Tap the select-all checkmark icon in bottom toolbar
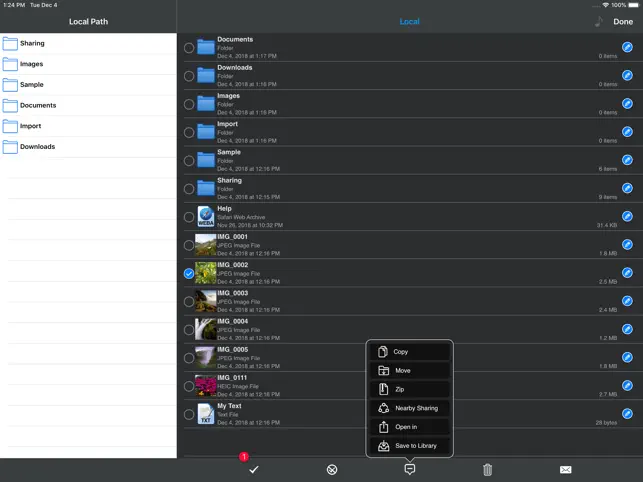643x482 pixels. pyautogui.click(x=254, y=469)
